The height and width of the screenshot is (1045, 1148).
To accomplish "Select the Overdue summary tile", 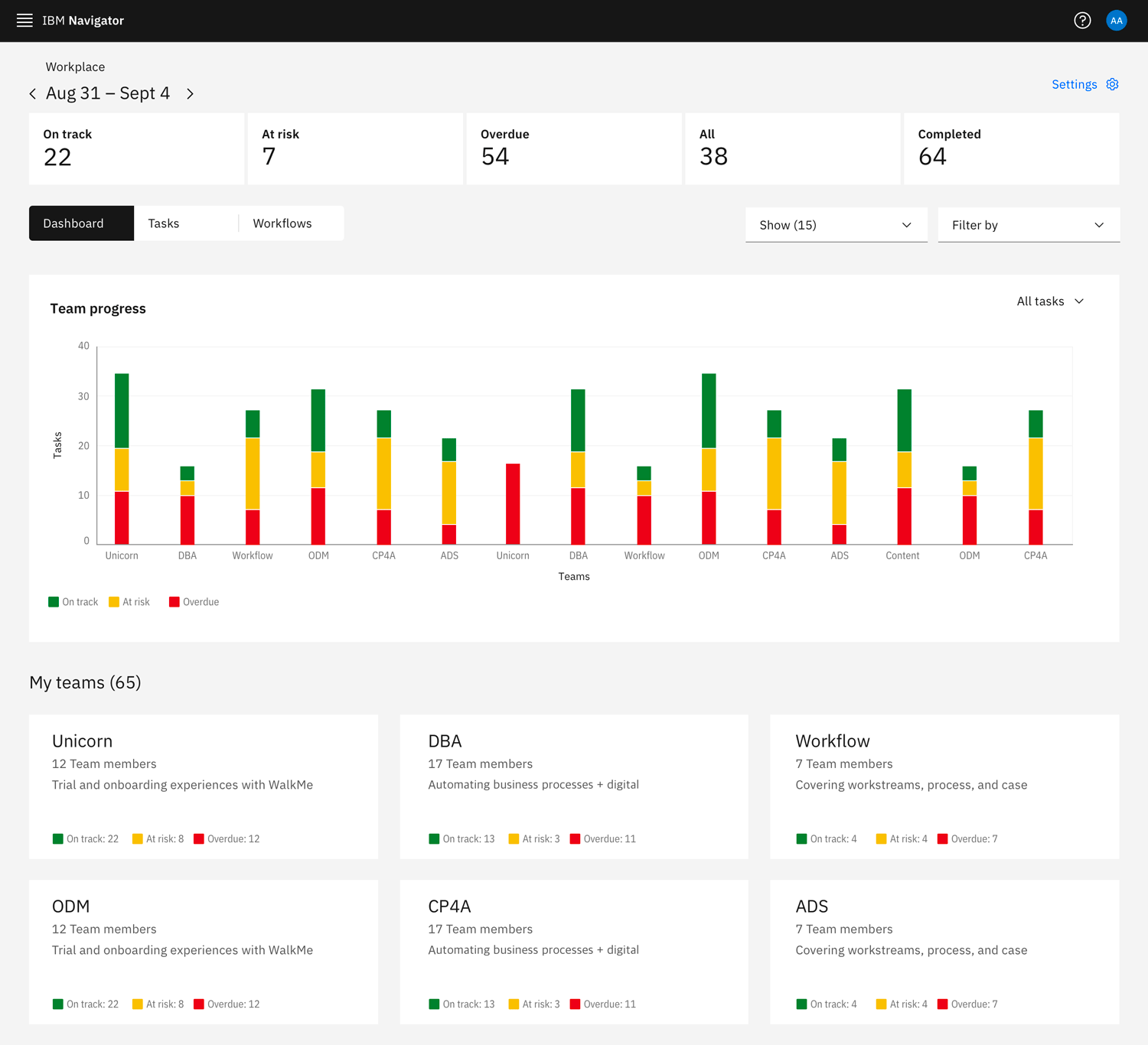I will pyautogui.click(x=574, y=149).
